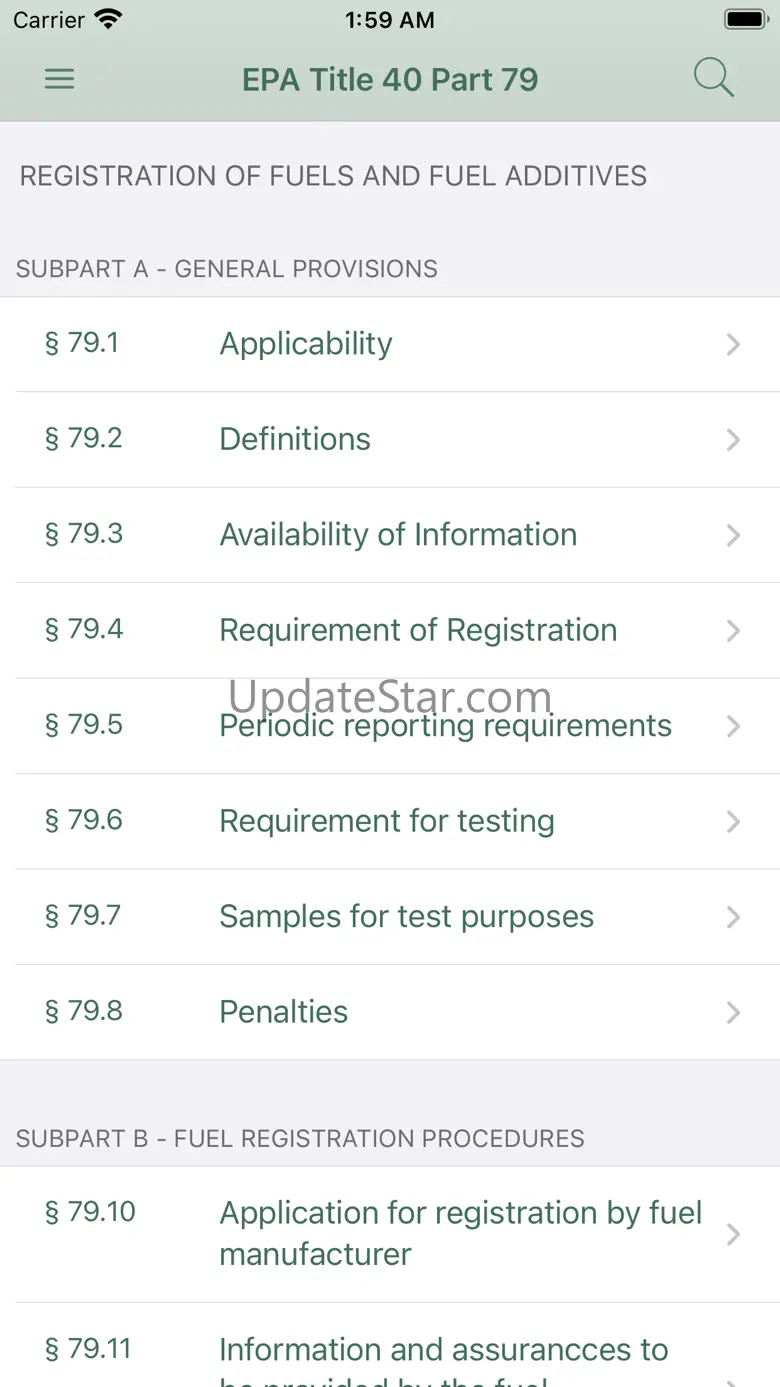Open chevron beside Penalties
The image size is (780, 1387).
click(733, 1013)
